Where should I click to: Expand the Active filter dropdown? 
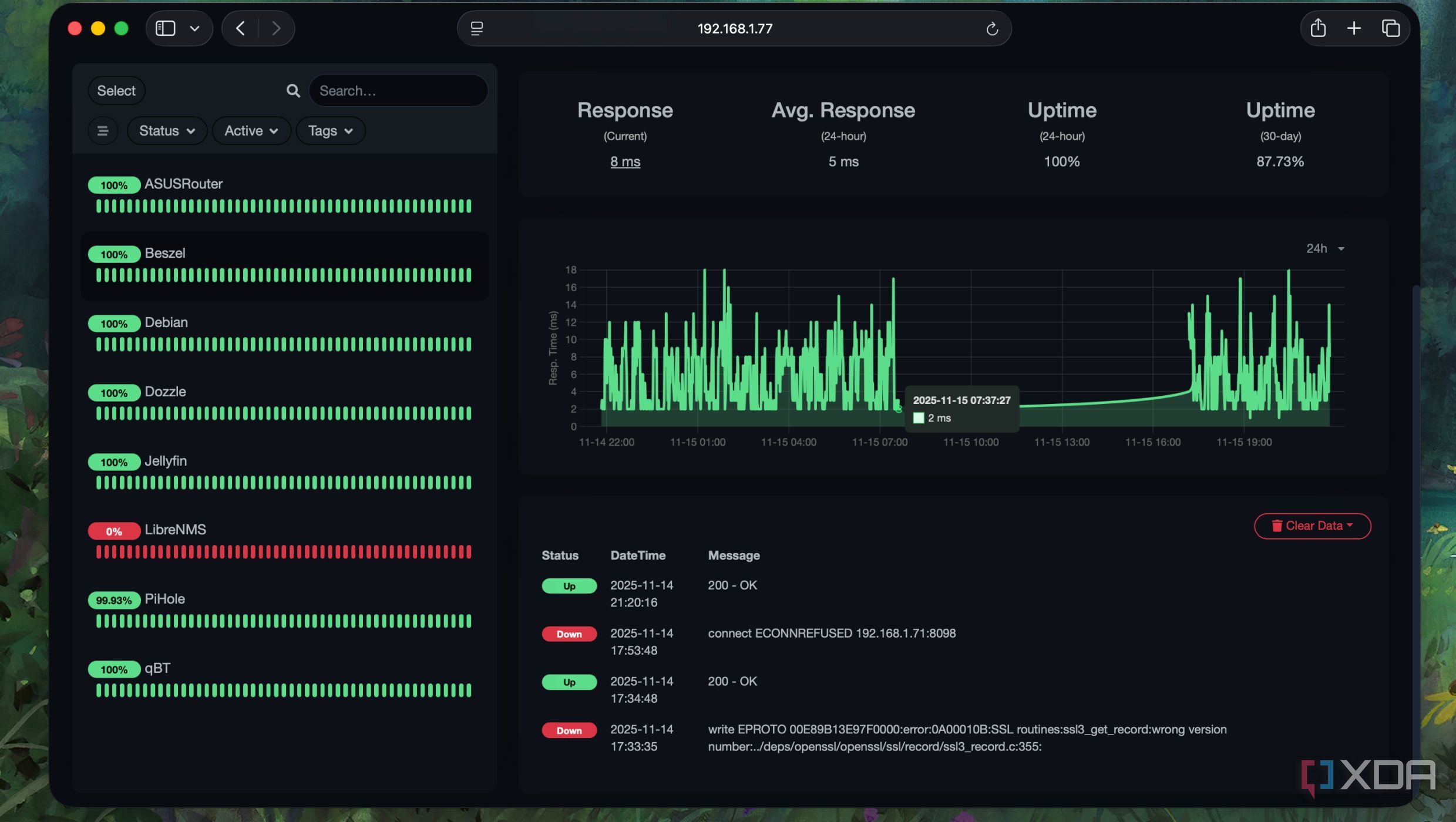251,130
